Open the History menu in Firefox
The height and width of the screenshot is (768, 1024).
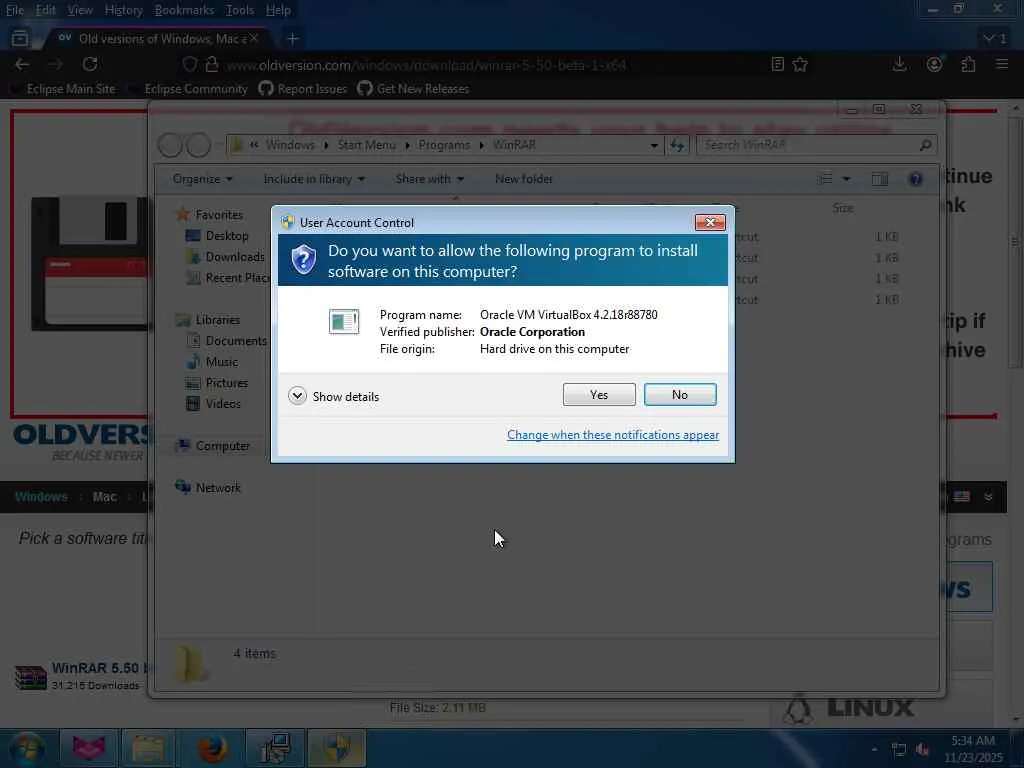point(123,10)
